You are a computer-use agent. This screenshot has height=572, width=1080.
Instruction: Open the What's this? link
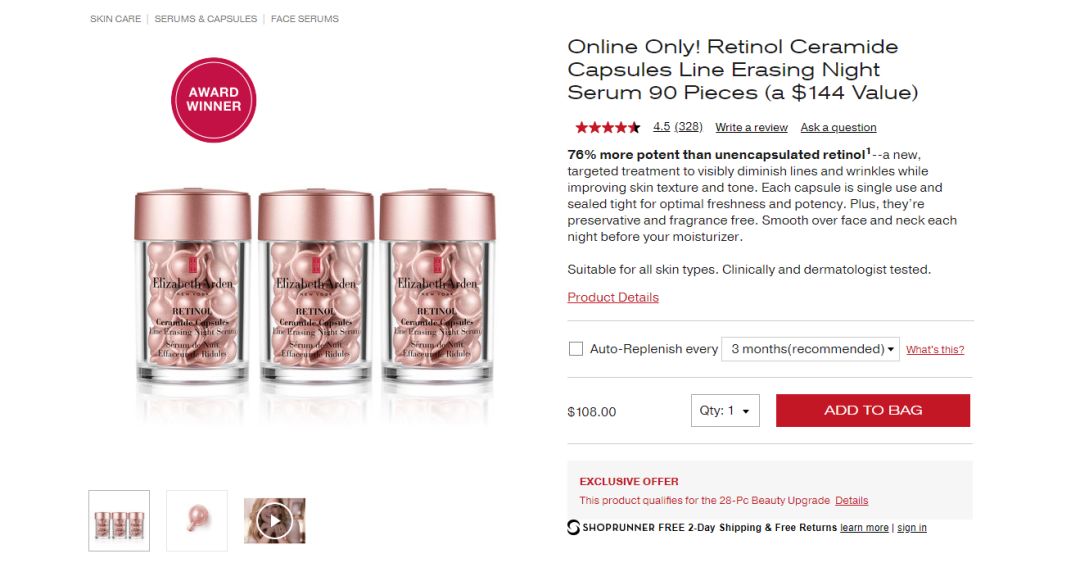tap(935, 350)
